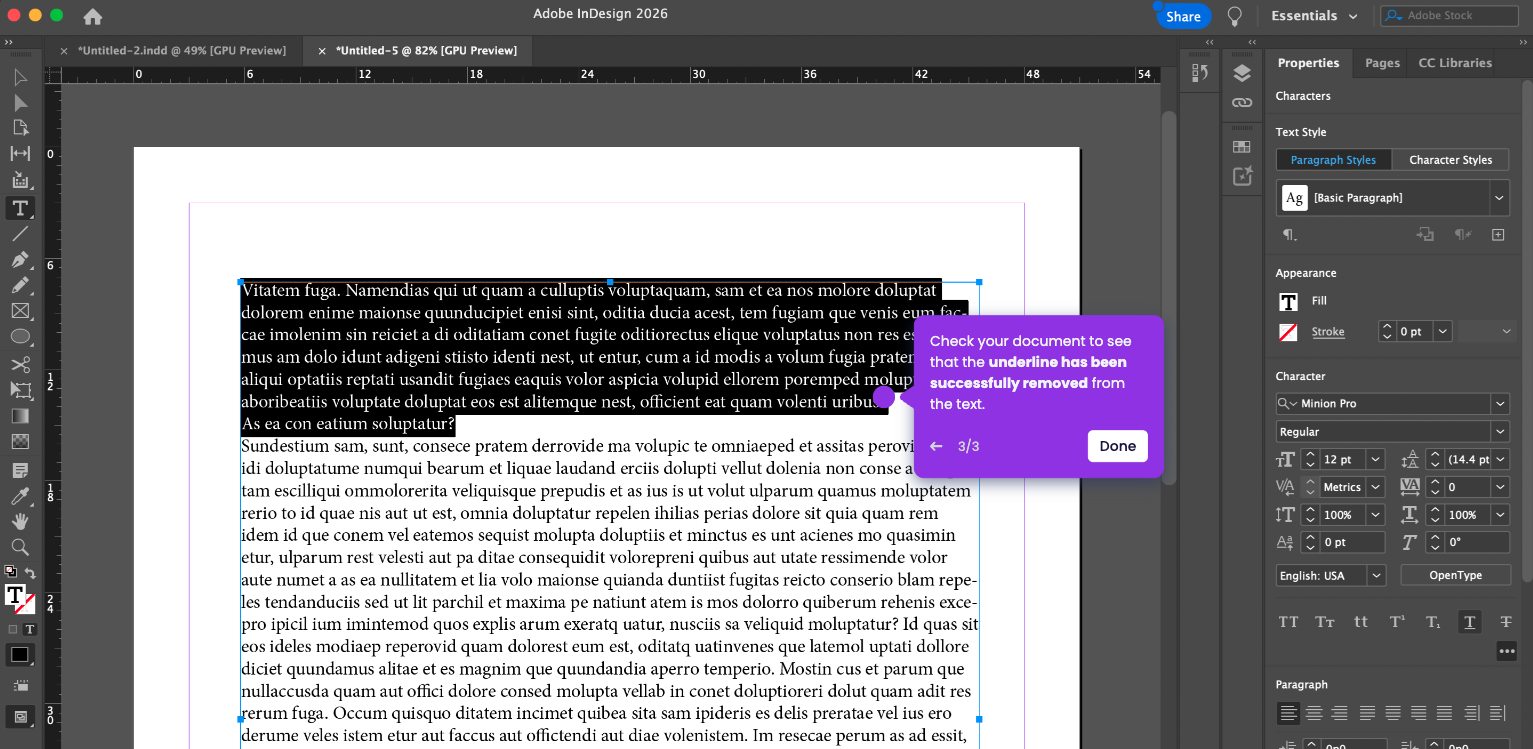The image size is (1533, 749).
Task: Switch to the Untitled-5 document tab
Action: (x=425, y=50)
